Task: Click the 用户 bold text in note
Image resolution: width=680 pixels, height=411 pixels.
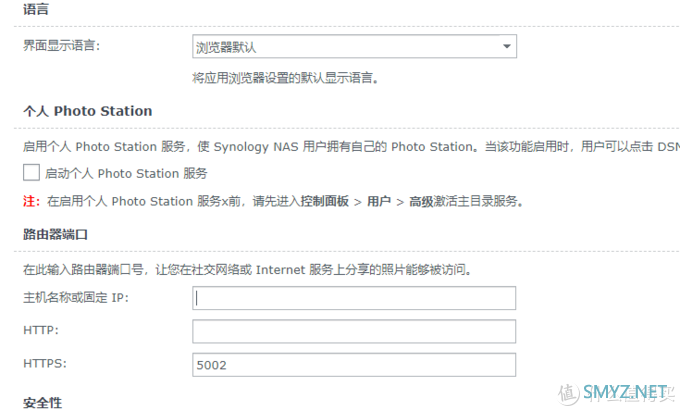Action: point(379,201)
